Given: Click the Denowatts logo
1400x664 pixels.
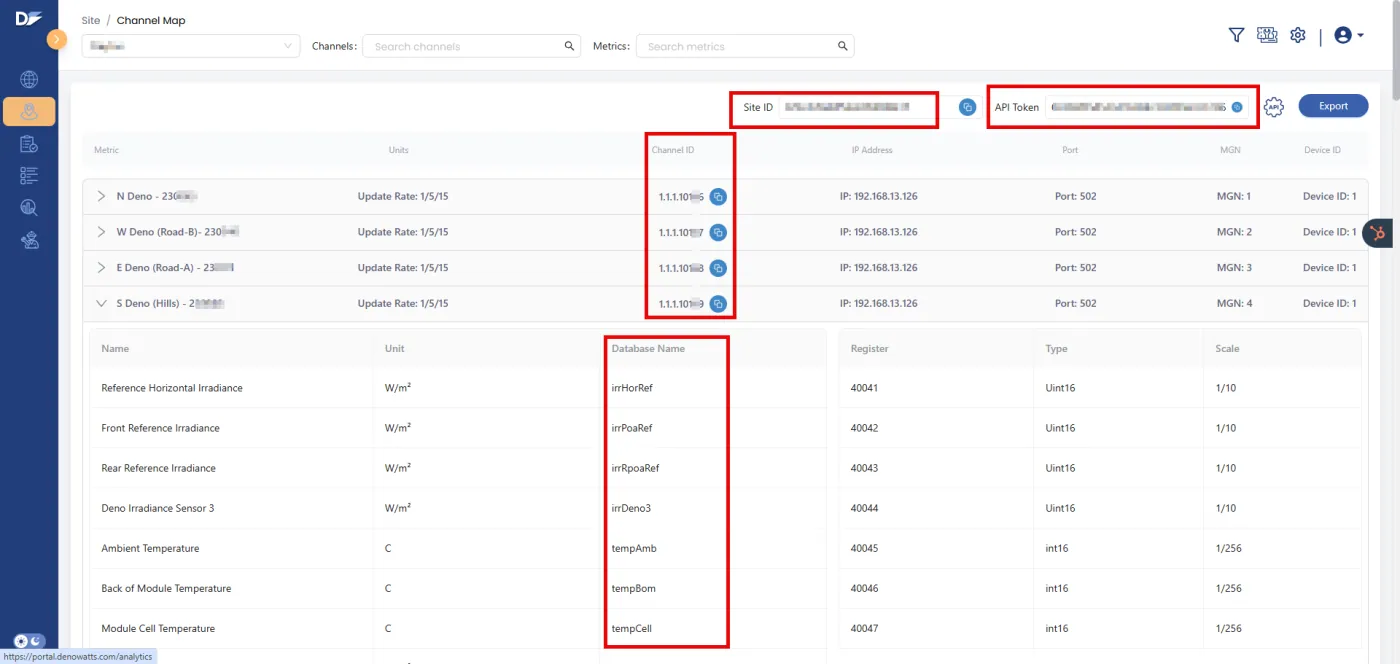Looking at the screenshot, I should point(29,17).
